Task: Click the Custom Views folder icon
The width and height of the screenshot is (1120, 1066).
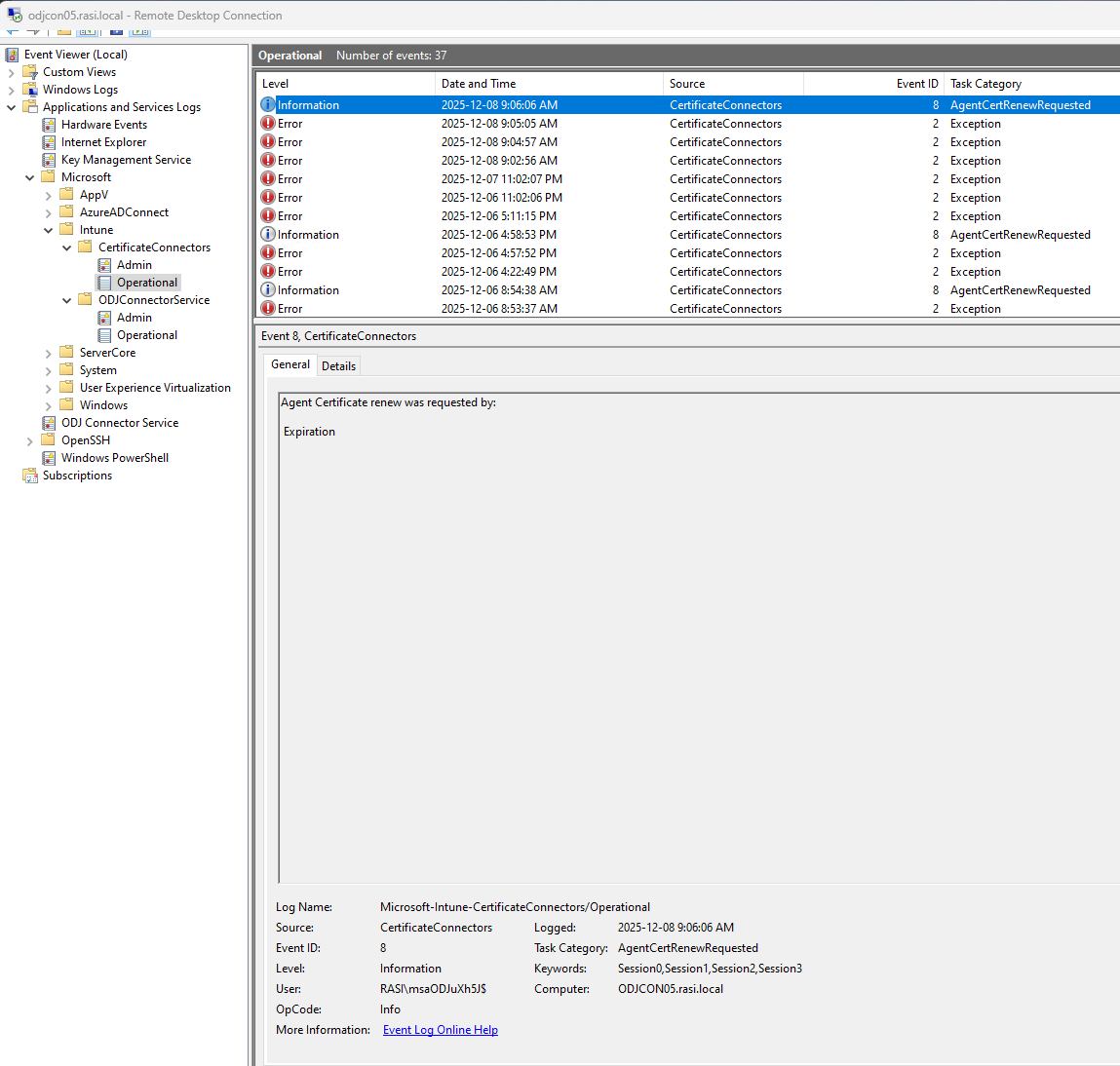Action: [30, 72]
